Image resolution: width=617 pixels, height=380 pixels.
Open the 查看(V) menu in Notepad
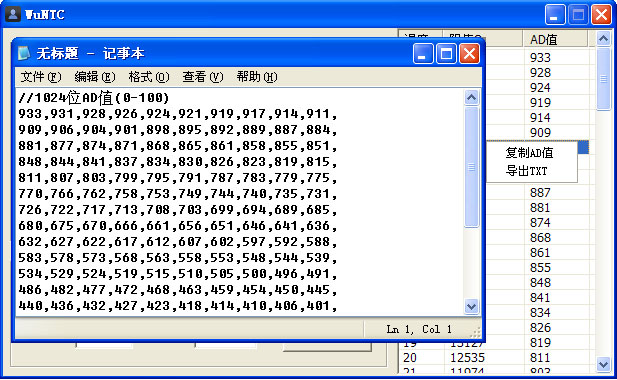coord(203,77)
